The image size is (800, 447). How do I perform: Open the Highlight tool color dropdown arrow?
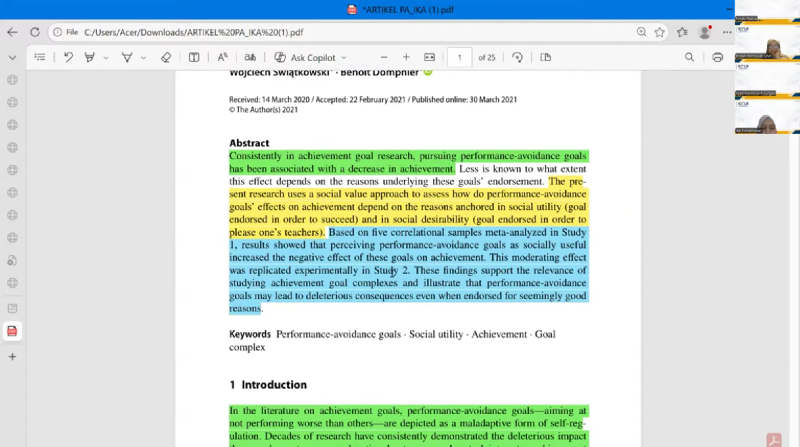[x=106, y=58]
